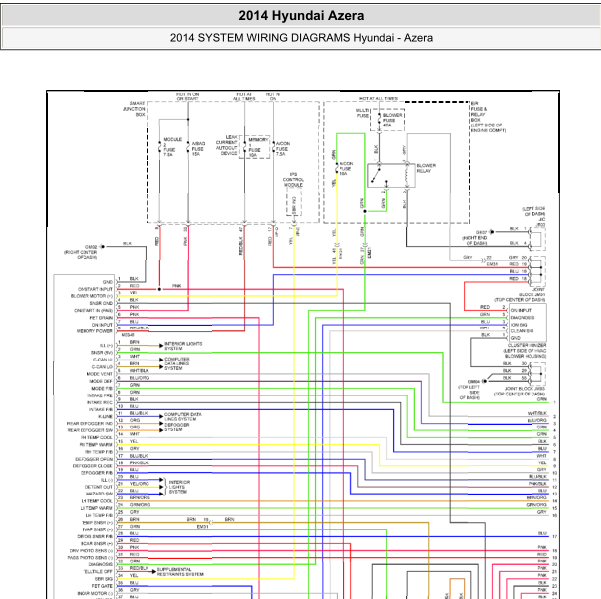
Task: Click the 'E/R FUSE & RELAY BOX' label
Action: (479, 112)
